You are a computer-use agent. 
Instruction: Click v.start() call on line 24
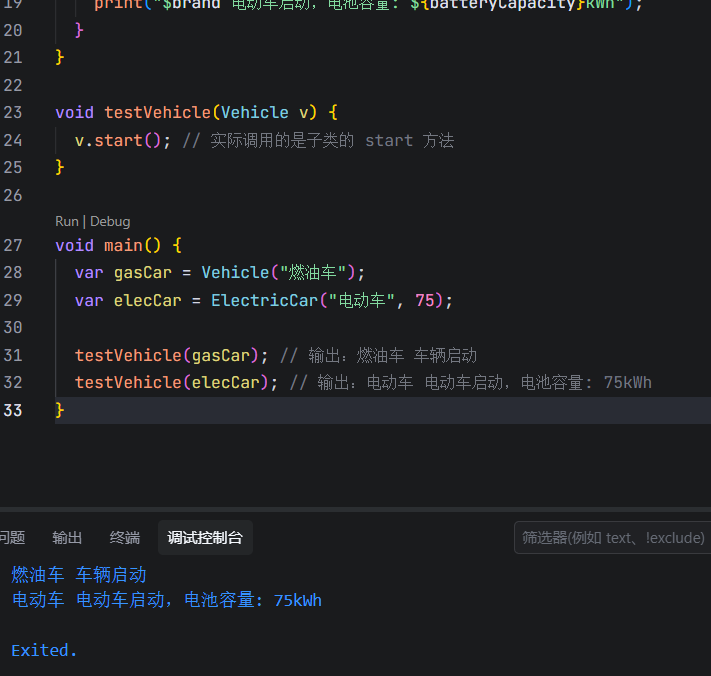(118, 141)
